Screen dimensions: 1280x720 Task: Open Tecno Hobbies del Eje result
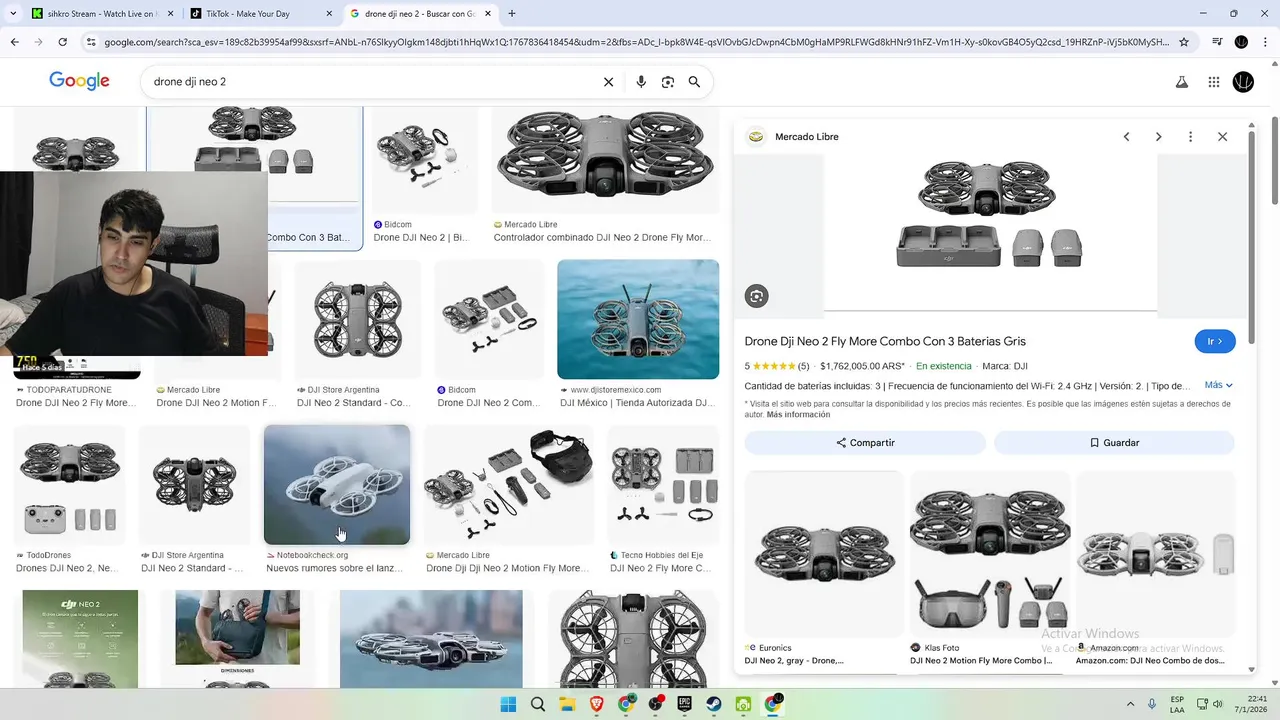point(664,484)
